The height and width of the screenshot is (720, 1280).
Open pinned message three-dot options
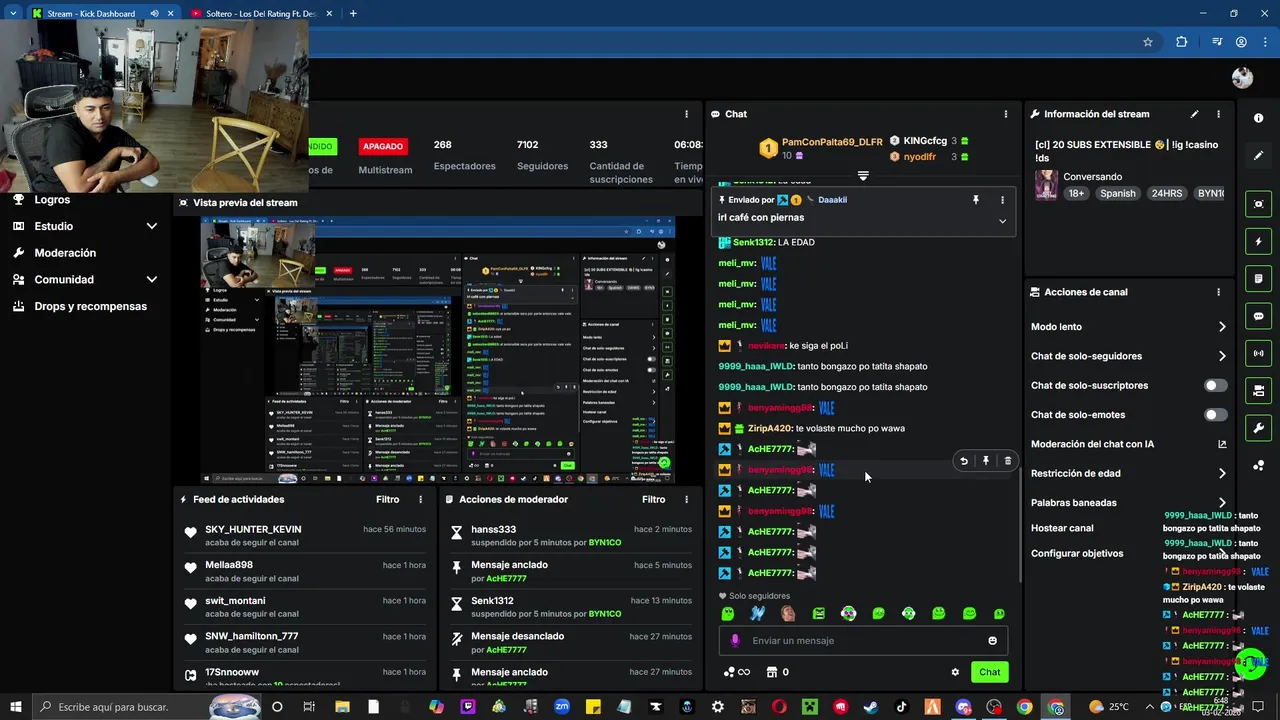(x=1002, y=200)
